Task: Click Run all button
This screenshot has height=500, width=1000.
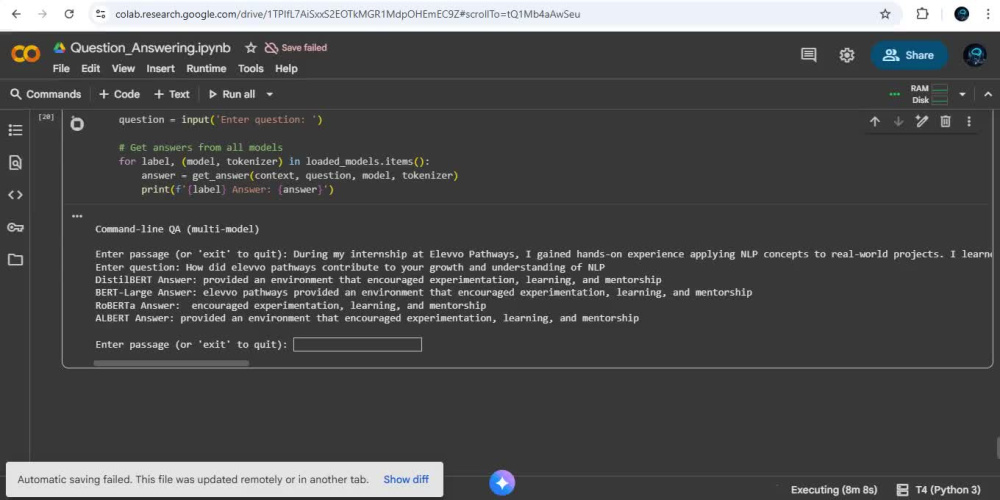Action: (232, 94)
